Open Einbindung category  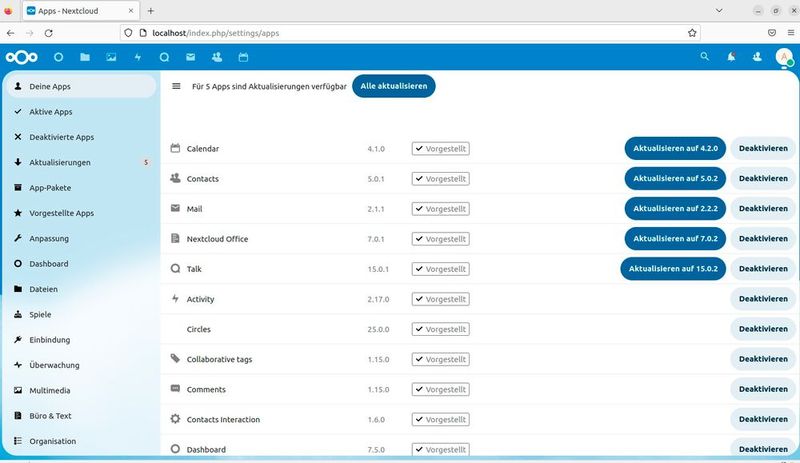(x=82, y=340)
